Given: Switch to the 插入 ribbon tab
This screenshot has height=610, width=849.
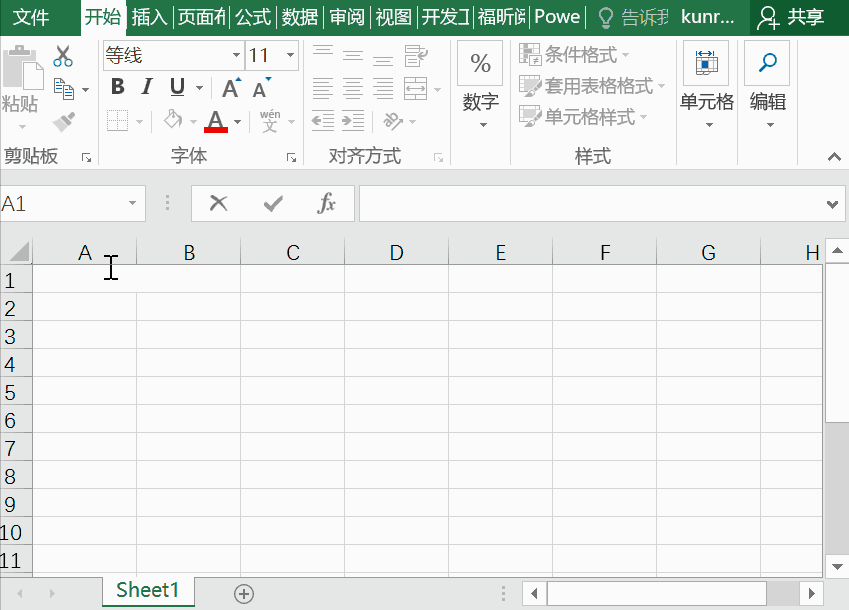Looking at the screenshot, I should [x=149, y=17].
